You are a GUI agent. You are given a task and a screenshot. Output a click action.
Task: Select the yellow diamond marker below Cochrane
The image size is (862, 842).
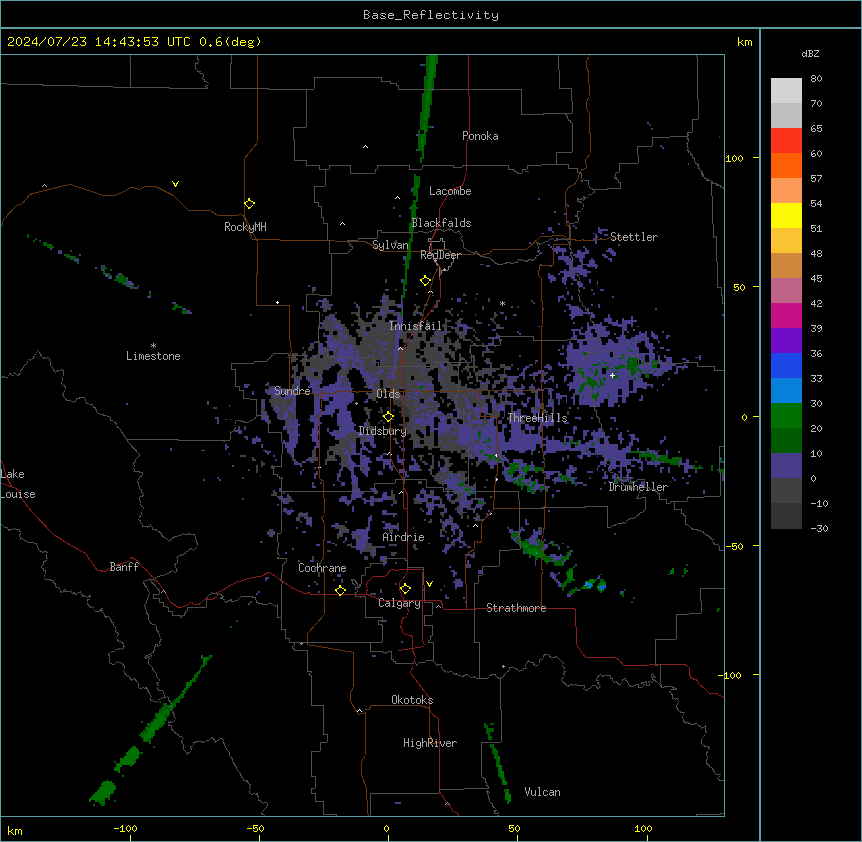tap(340, 590)
